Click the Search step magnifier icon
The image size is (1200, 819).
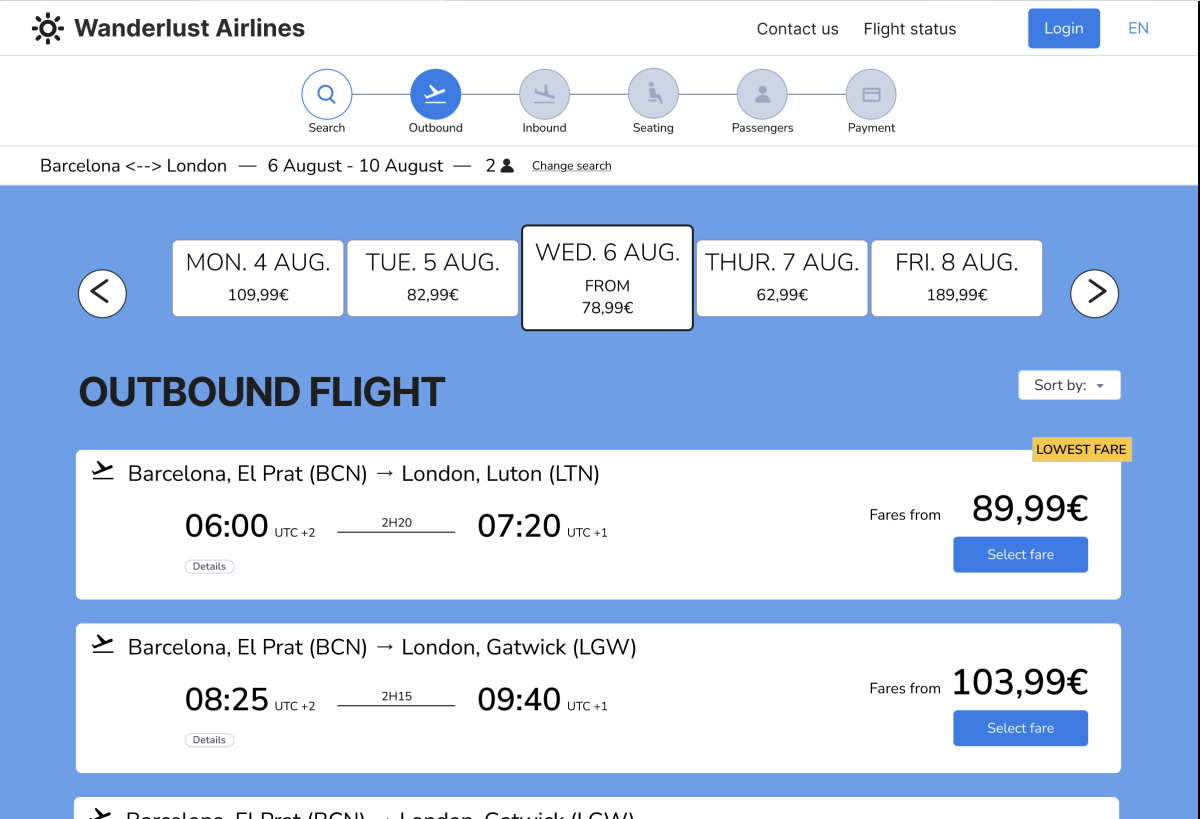(326, 95)
